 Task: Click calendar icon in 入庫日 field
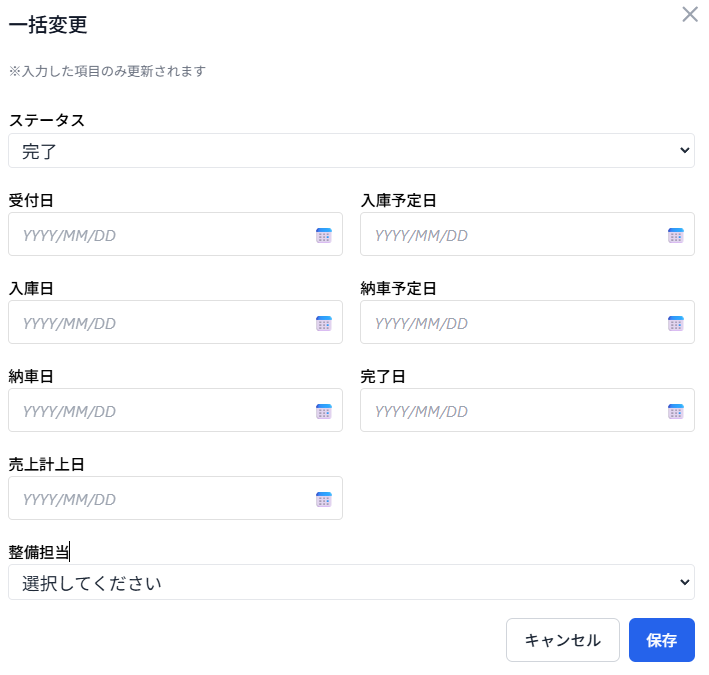click(323, 323)
